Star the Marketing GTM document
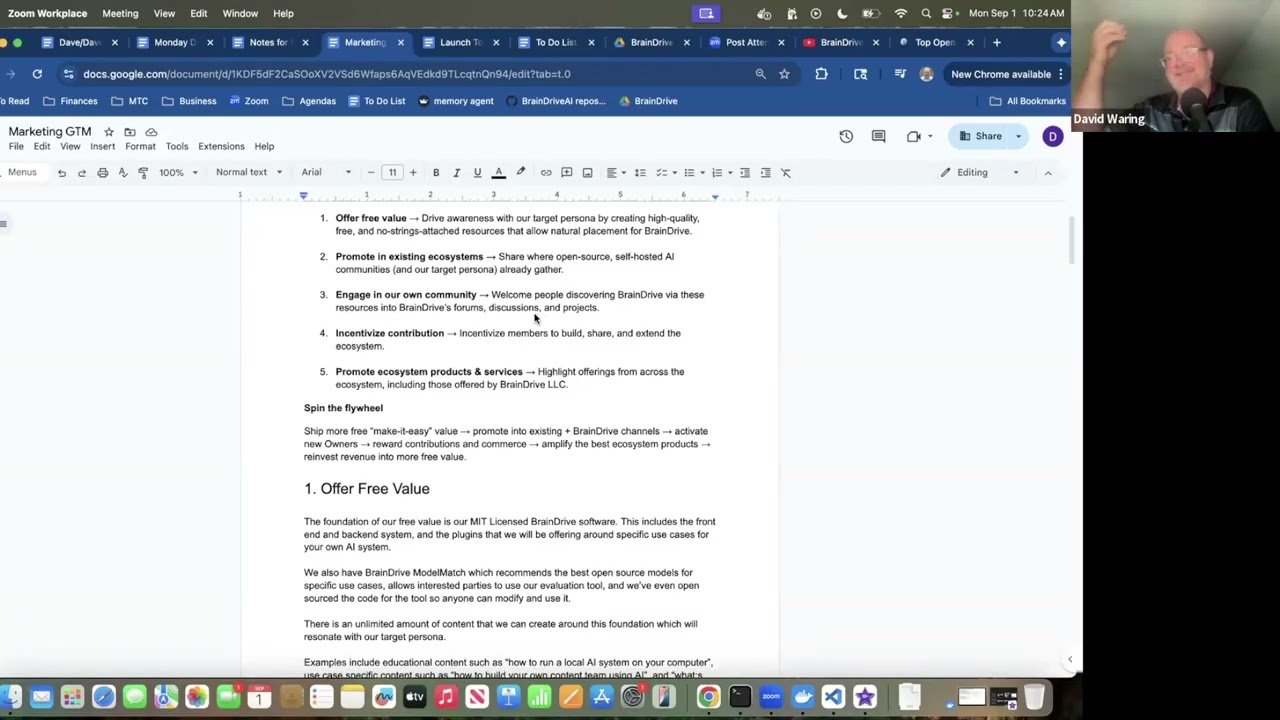This screenshot has width=1280, height=720. 109,132
